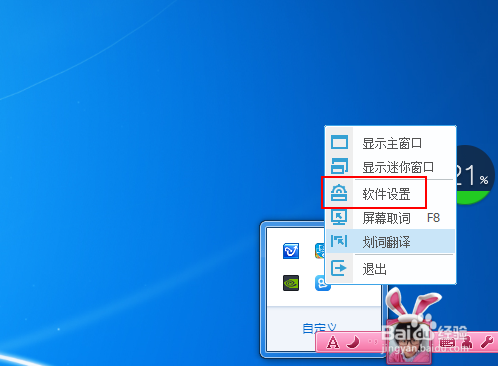Toggle the moon half-width icon on input bar

pos(353,342)
